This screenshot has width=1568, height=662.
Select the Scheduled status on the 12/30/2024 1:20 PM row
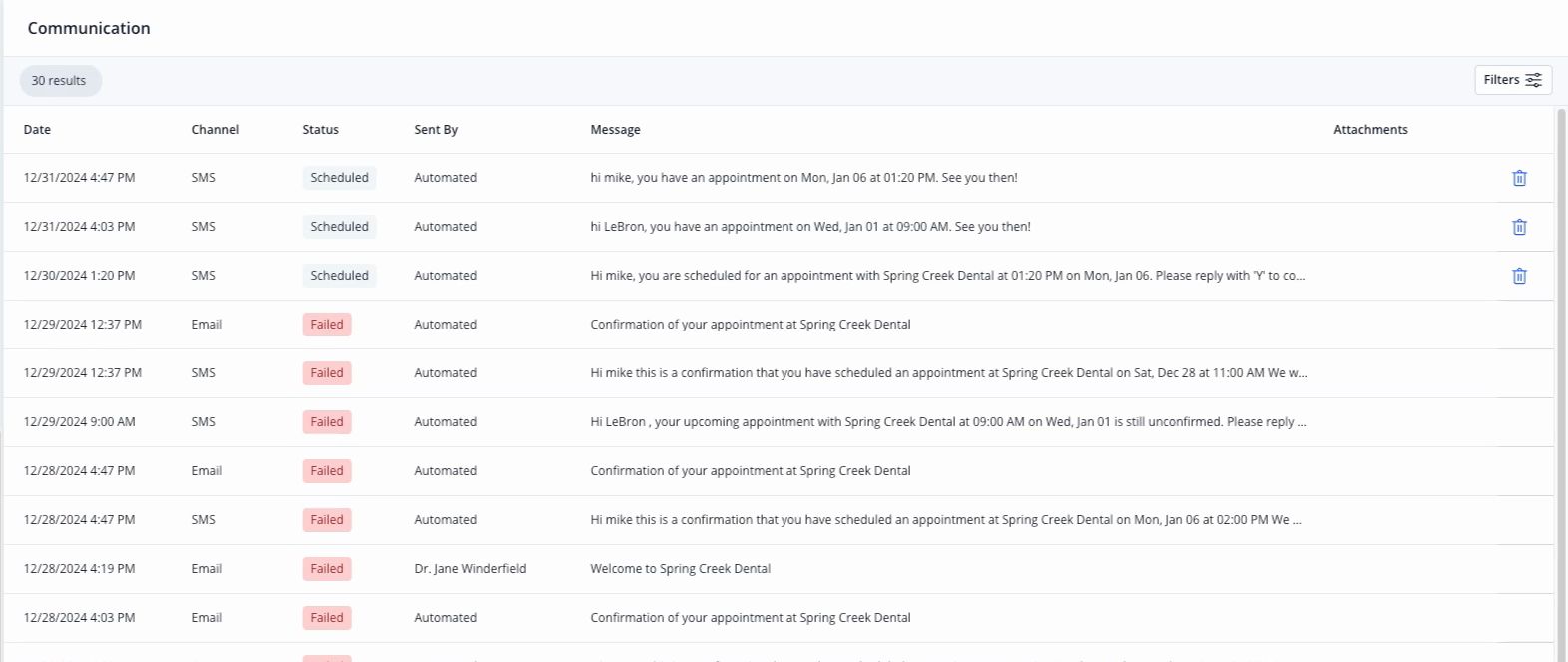pos(339,276)
